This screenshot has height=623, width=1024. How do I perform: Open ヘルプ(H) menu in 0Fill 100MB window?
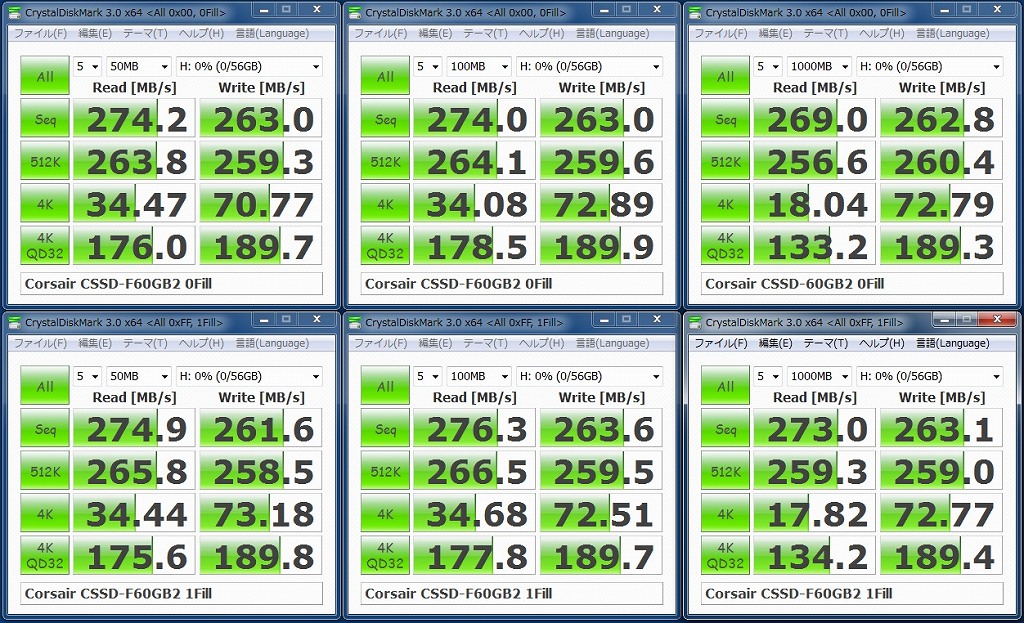click(x=541, y=33)
